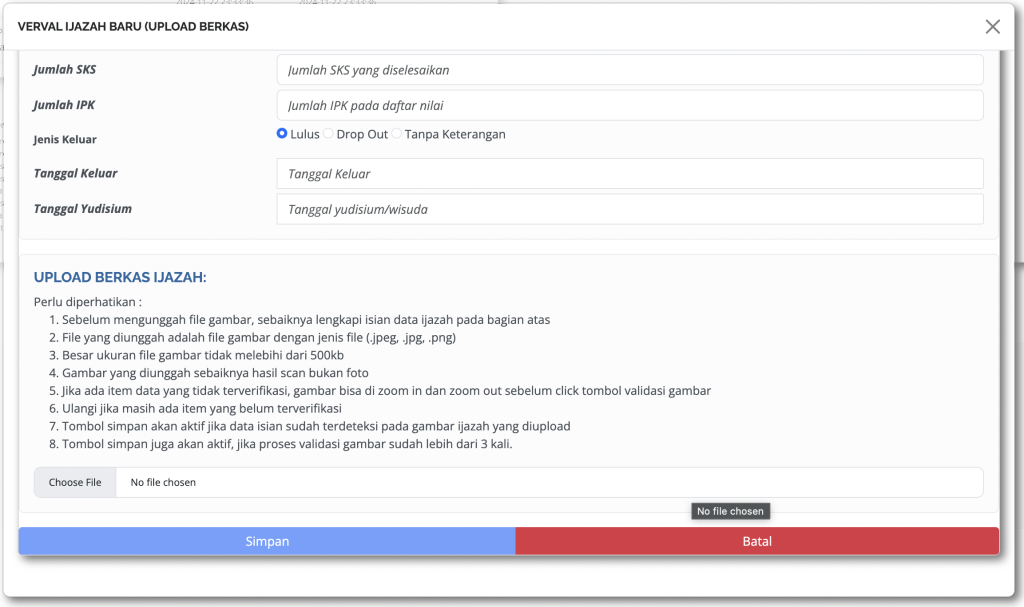Screen dimensions: 1024x607
Task: Choose the Drop Out radio button
Action: (329, 134)
